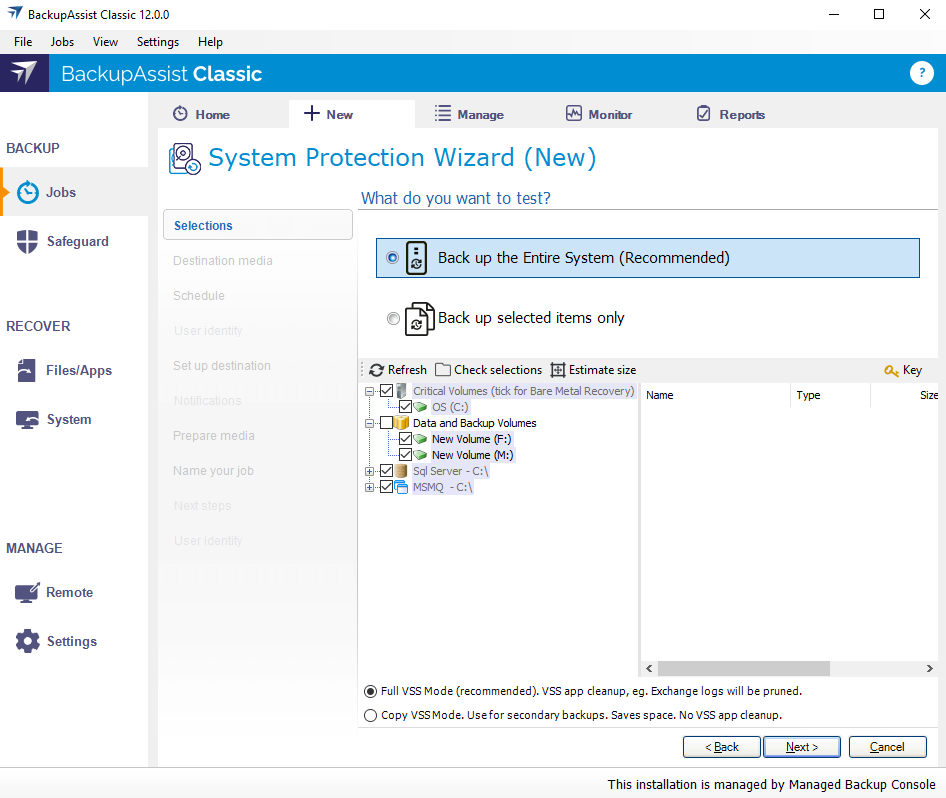Click the System Protection Wizard disk icon
946x798 pixels.
click(185, 159)
